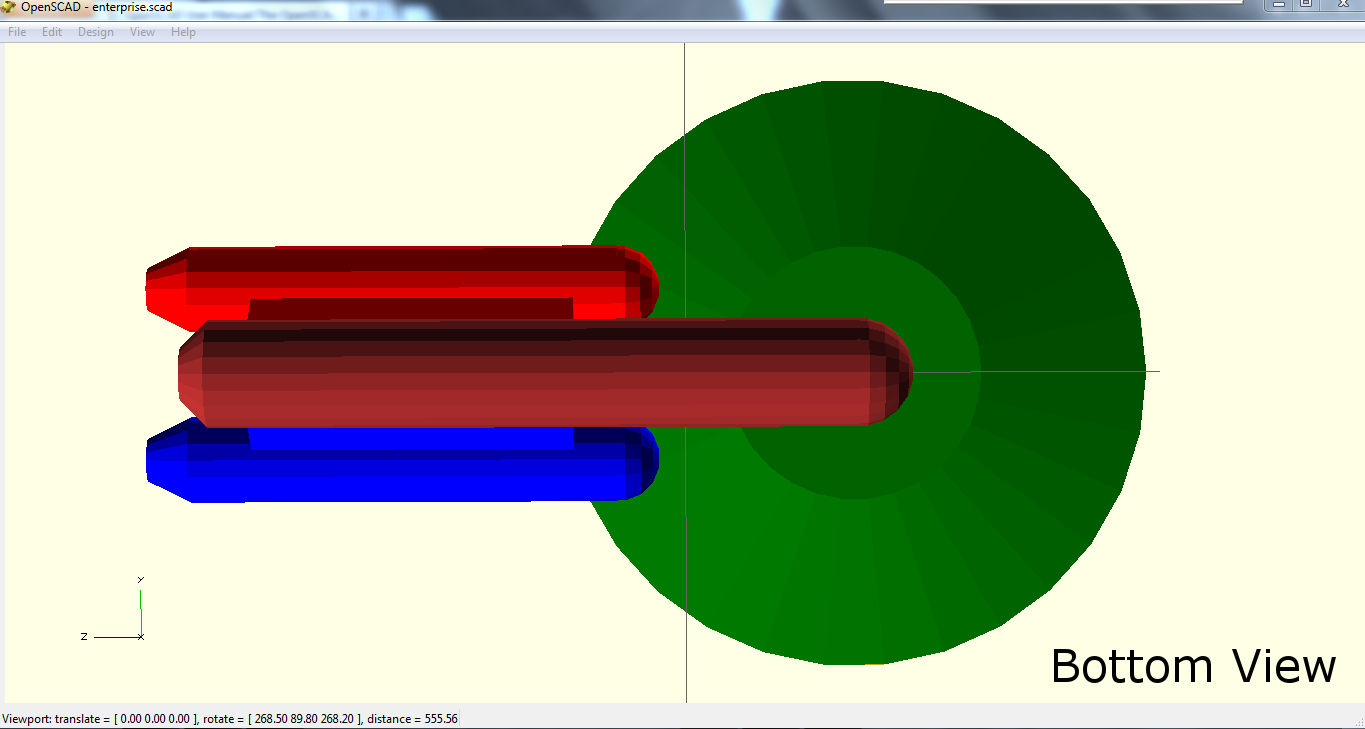Click the Z axis label on axis indicator

point(85,635)
